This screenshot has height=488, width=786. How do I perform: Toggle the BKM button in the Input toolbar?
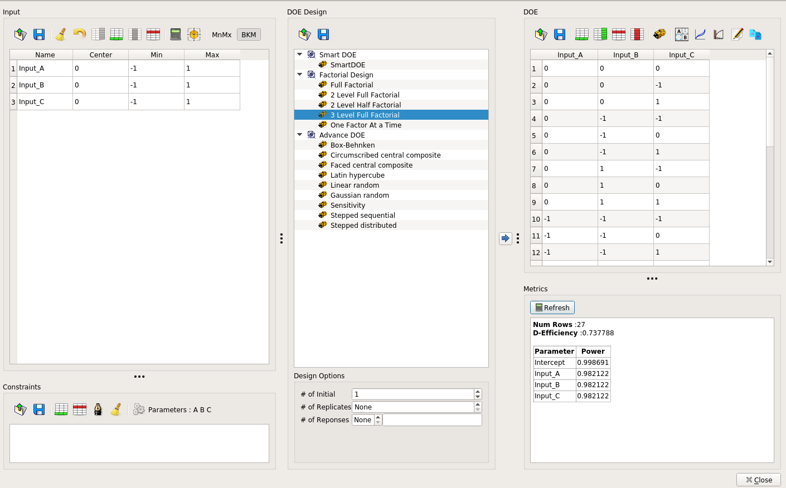point(249,35)
